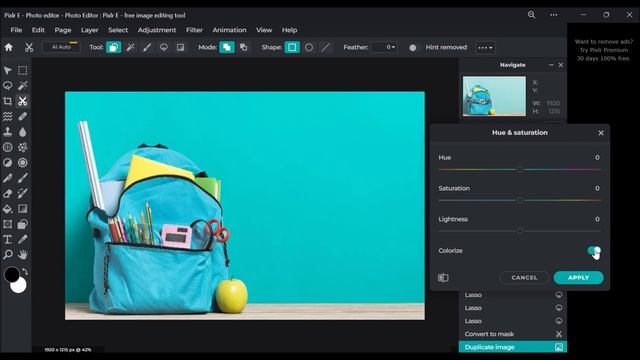The width and height of the screenshot is (640, 360).
Task: Select the Text tool
Action: coord(7,240)
